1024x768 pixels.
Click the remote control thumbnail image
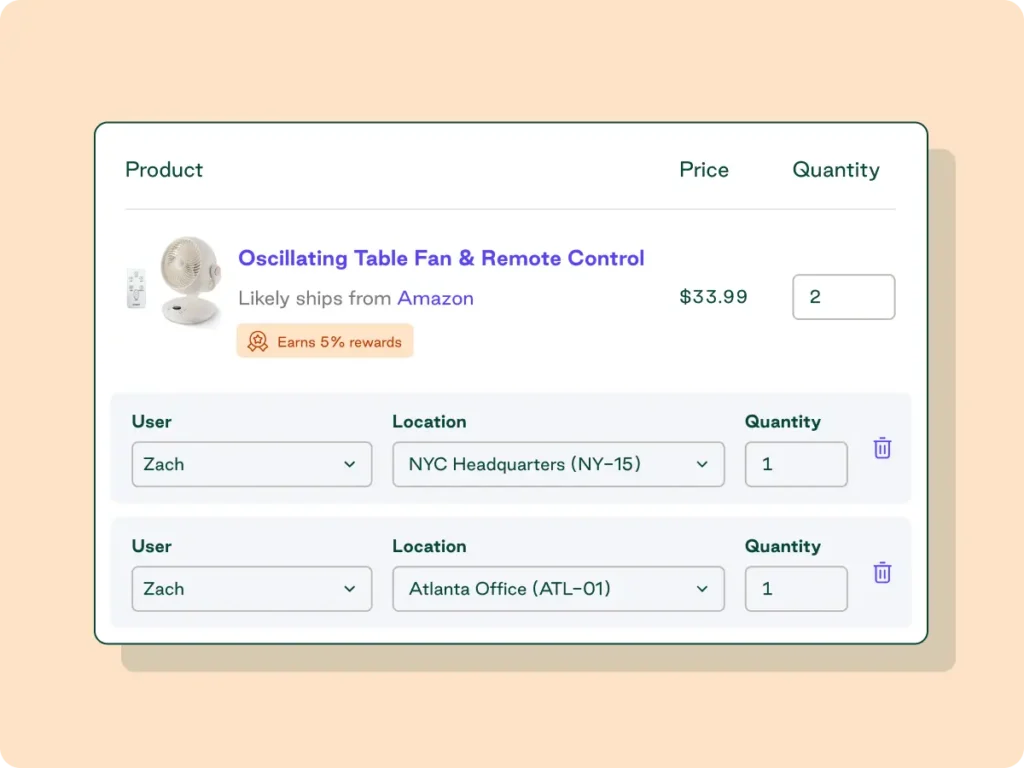136,289
